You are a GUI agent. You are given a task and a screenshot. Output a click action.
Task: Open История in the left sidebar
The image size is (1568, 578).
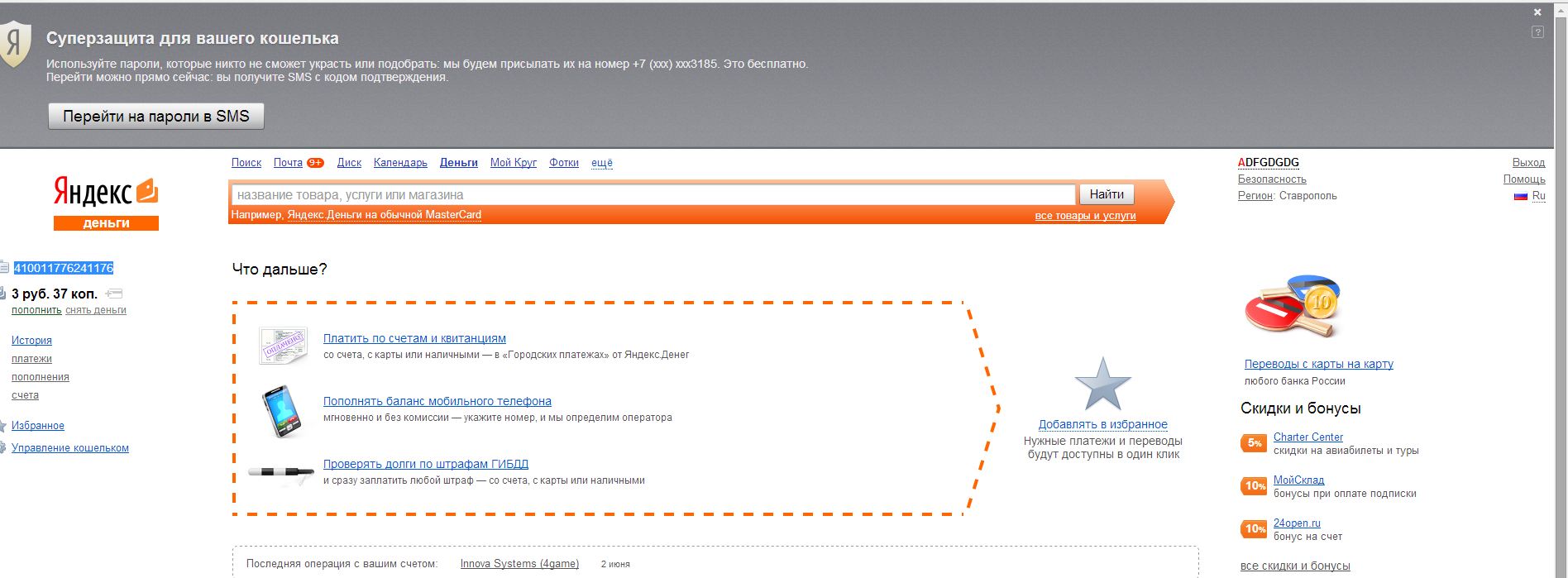[31, 341]
